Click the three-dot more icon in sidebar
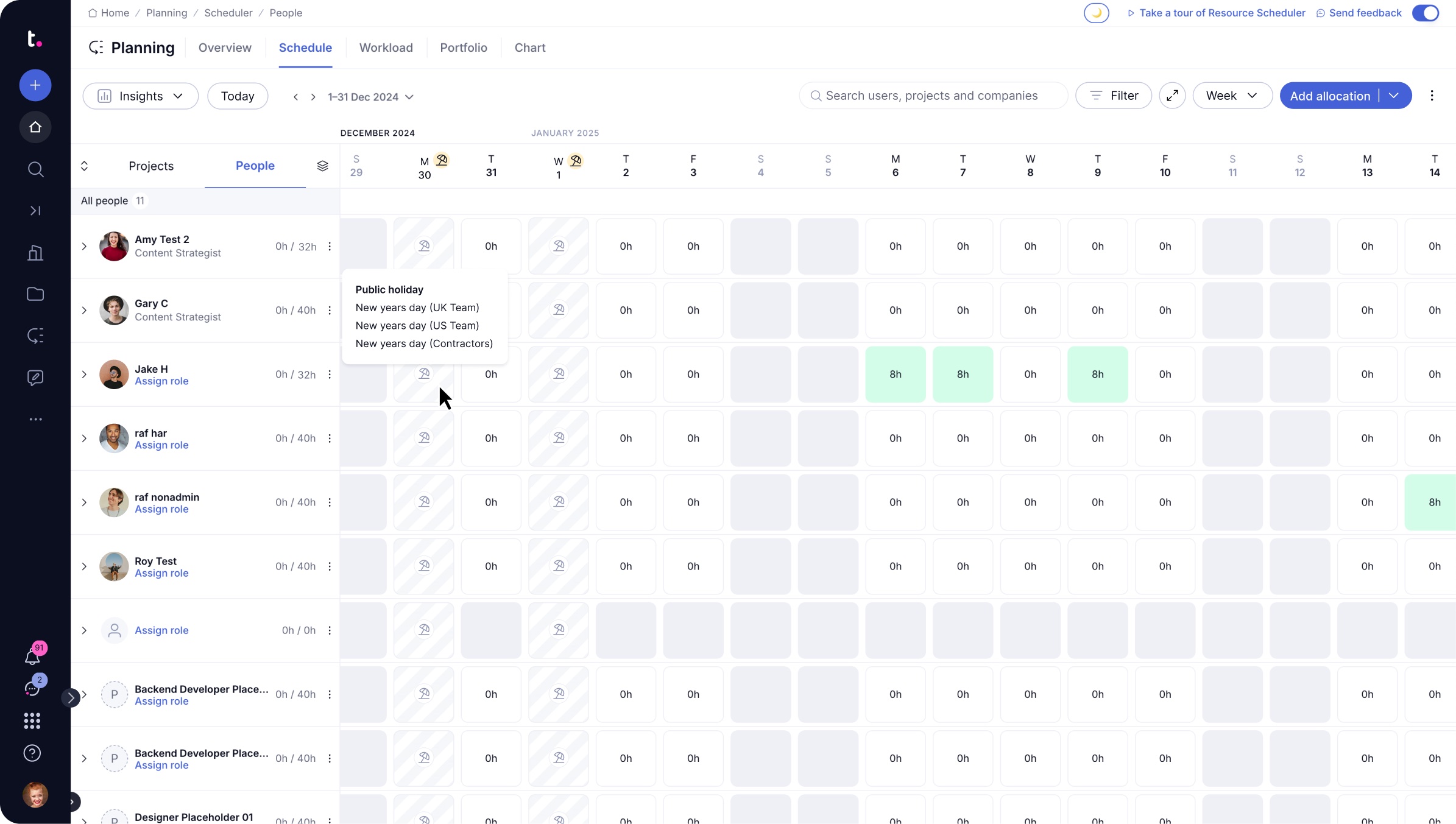 point(35,419)
